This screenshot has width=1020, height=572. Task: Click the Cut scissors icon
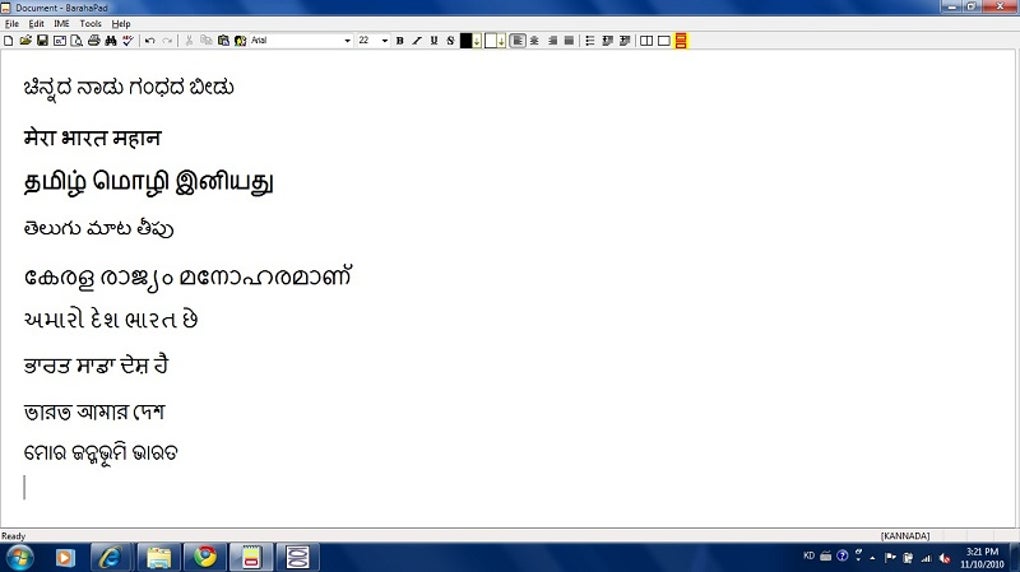pos(189,40)
